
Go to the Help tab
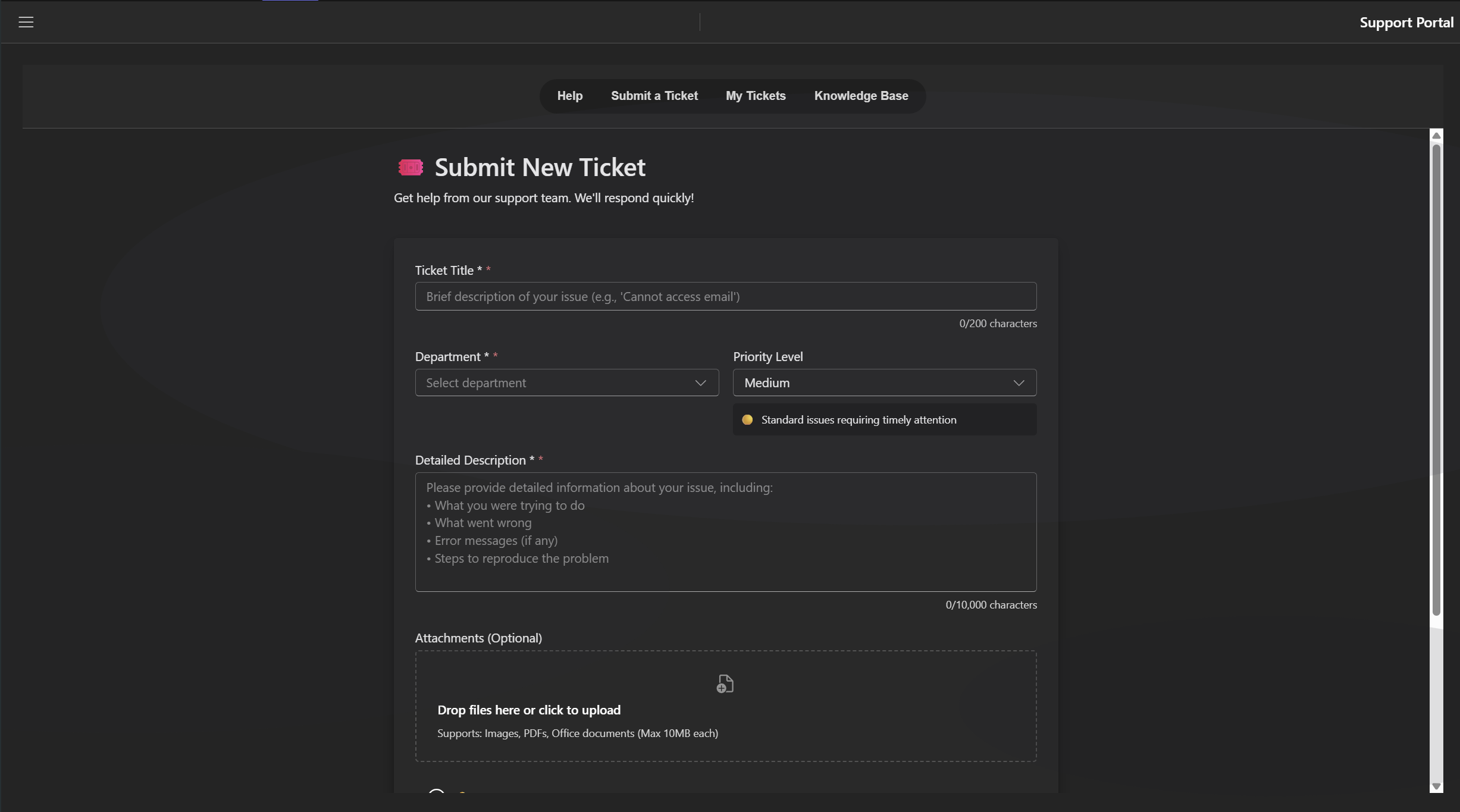tap(569, 96)
